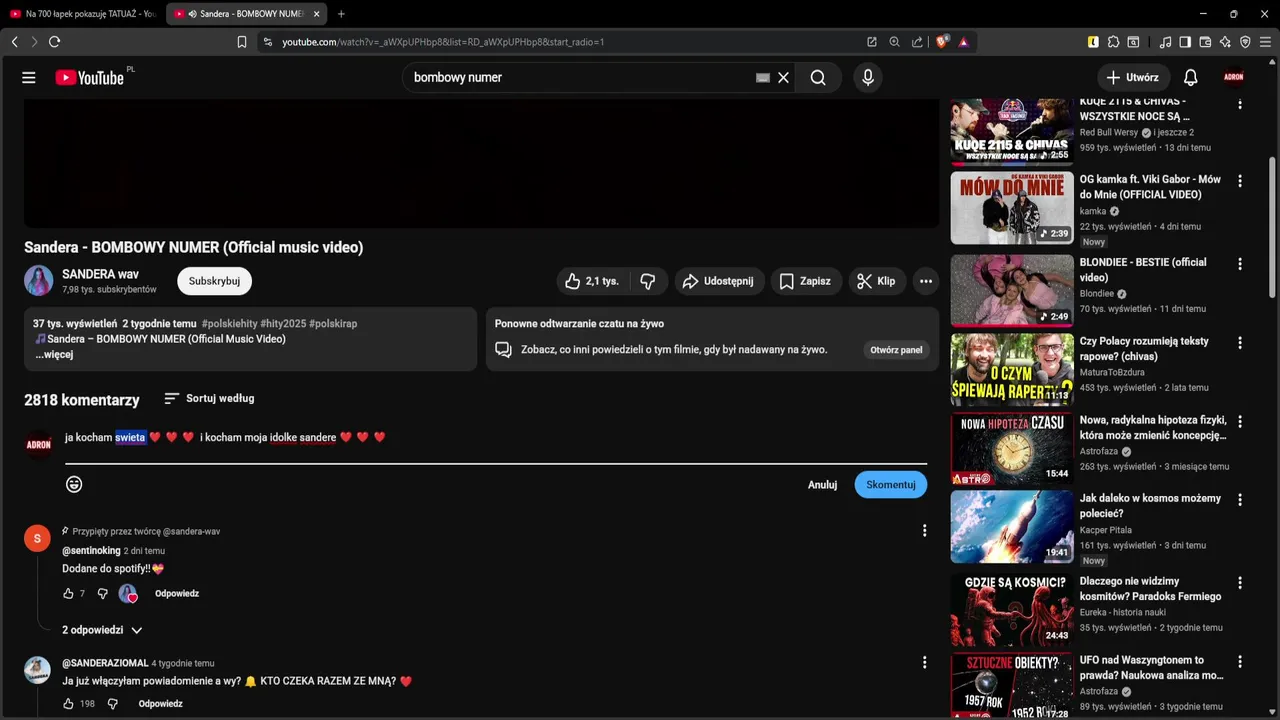Bookmark this page in address bar
The height and width of the screenshot is (720, 1280).
pyautogui.click(x=242, y=42)
